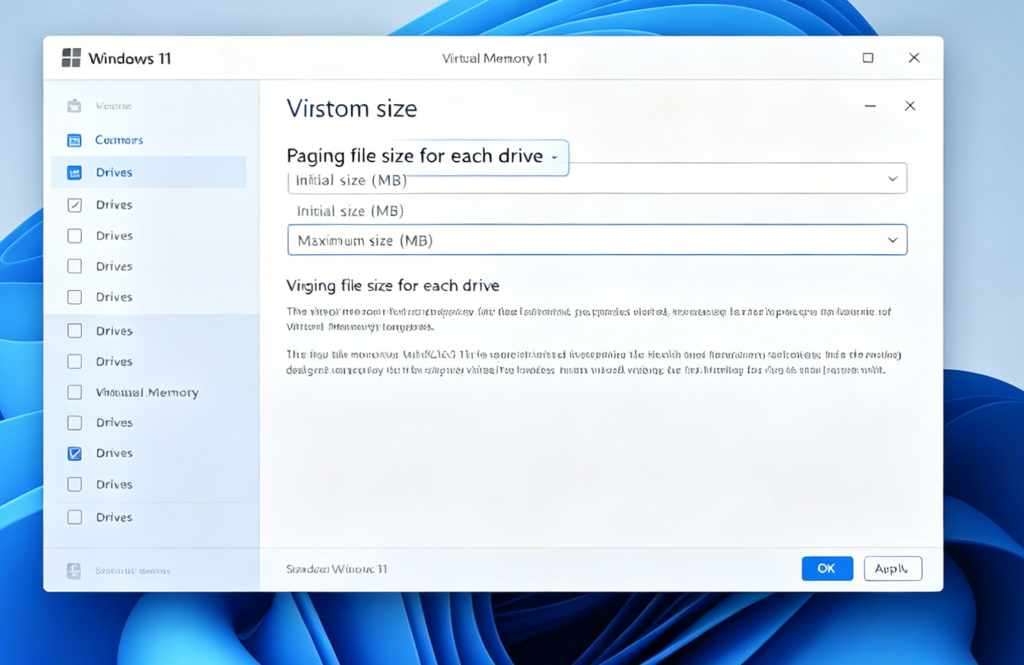Minimize the Virstom size panel

[x=870, y=106]
